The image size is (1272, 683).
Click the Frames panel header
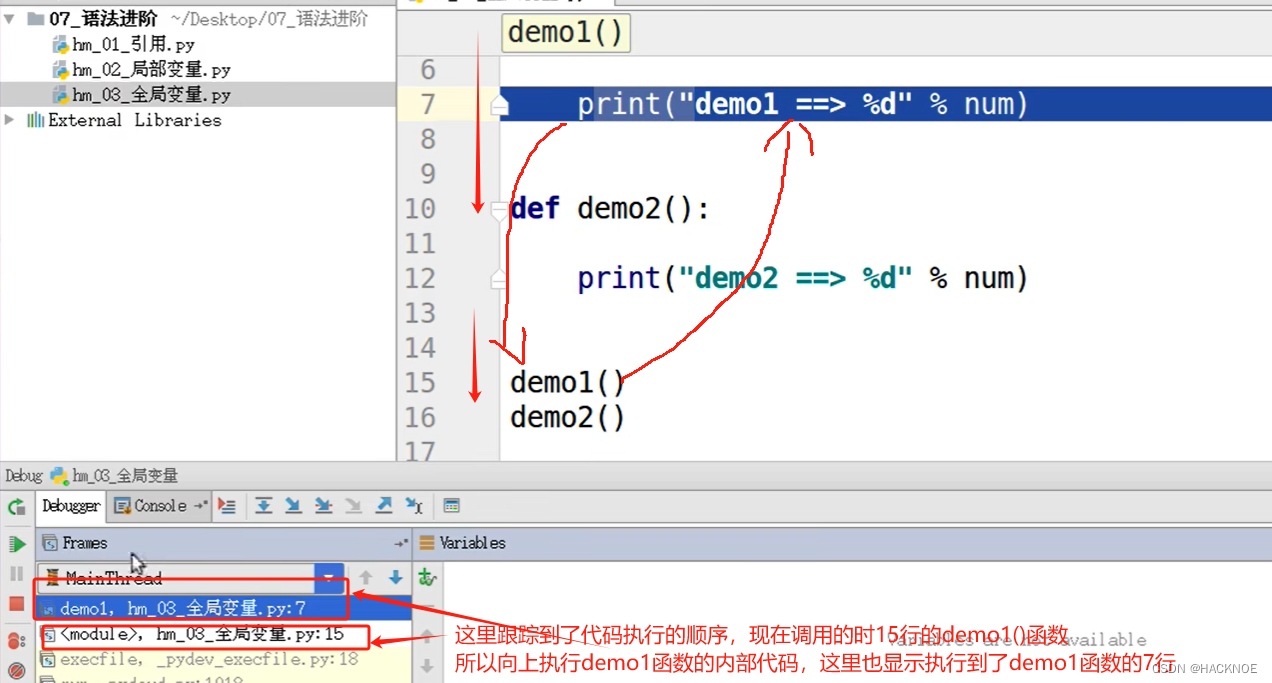(225, 543)
